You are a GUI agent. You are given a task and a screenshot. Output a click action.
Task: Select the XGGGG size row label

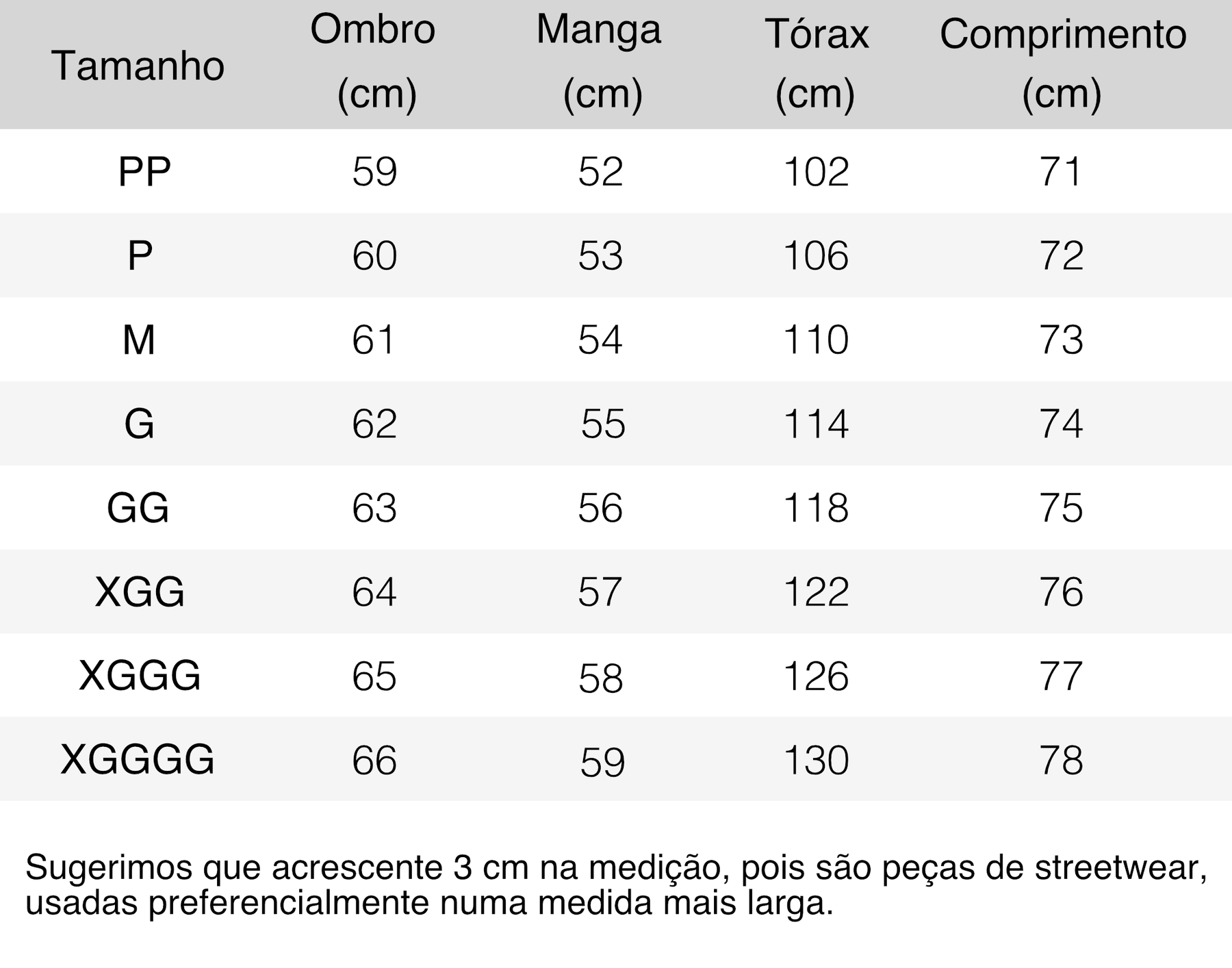[138, 760]
